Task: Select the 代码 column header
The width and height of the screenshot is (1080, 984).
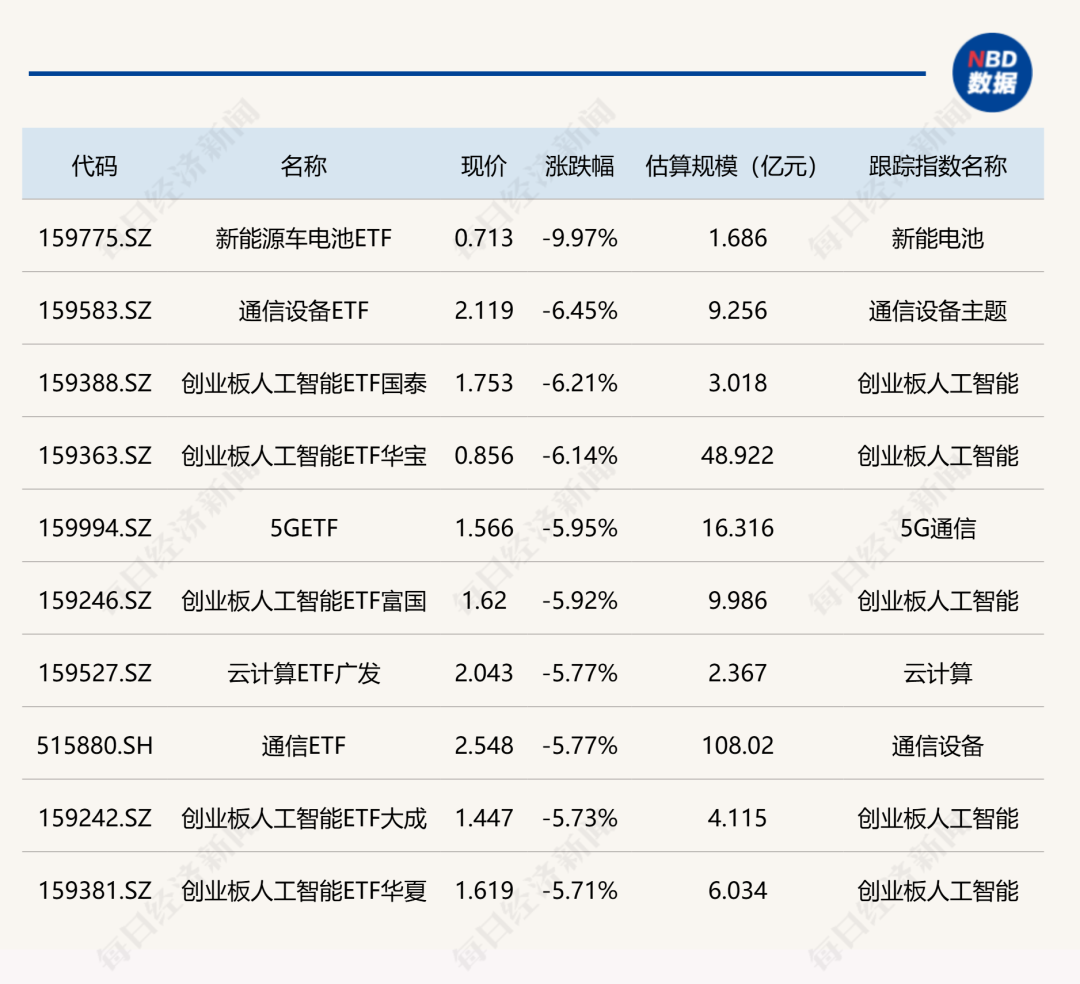Action: 94,166
